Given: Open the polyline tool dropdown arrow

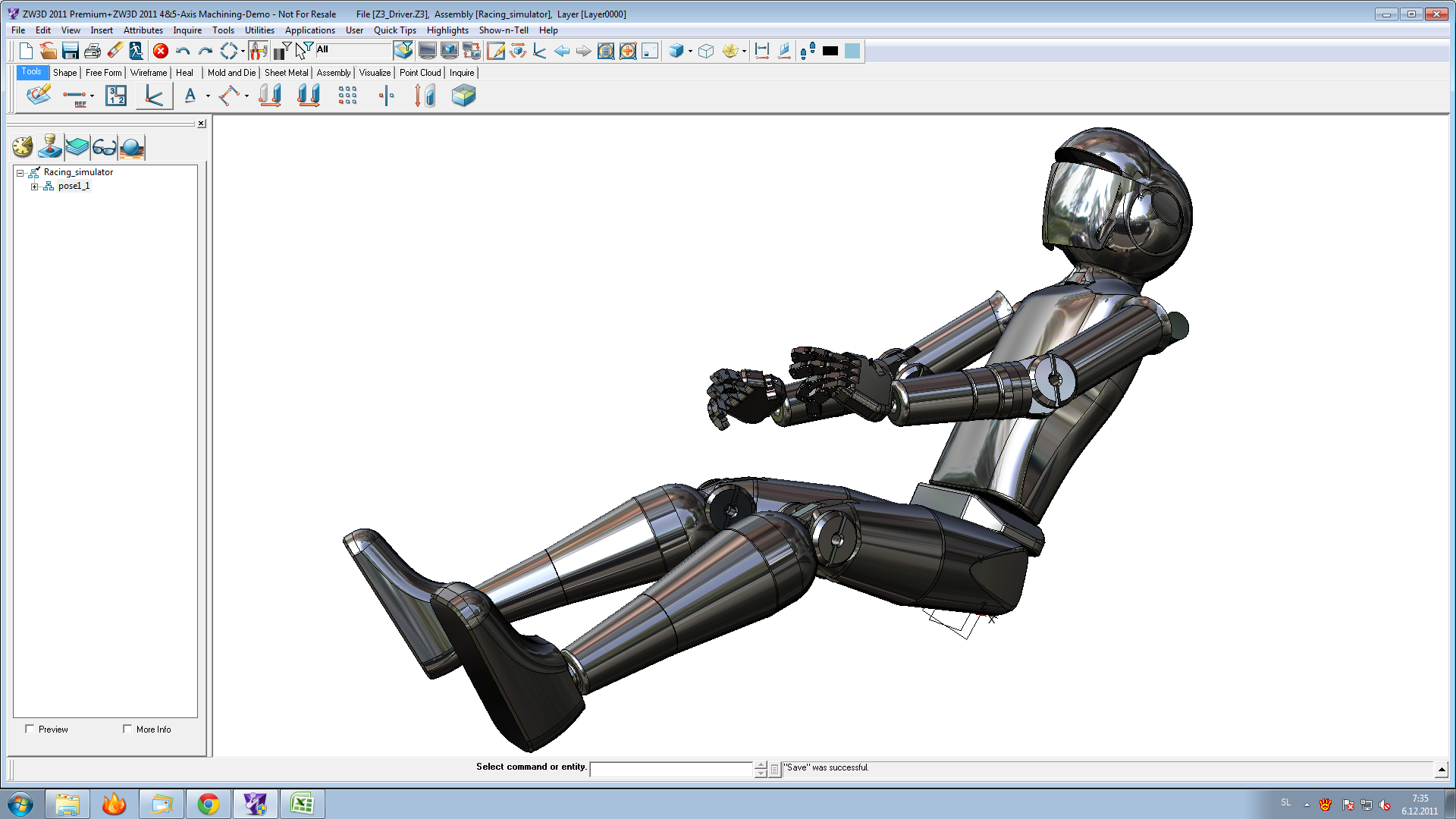Looking at the screenshot, I should click(x=246, y=96).
